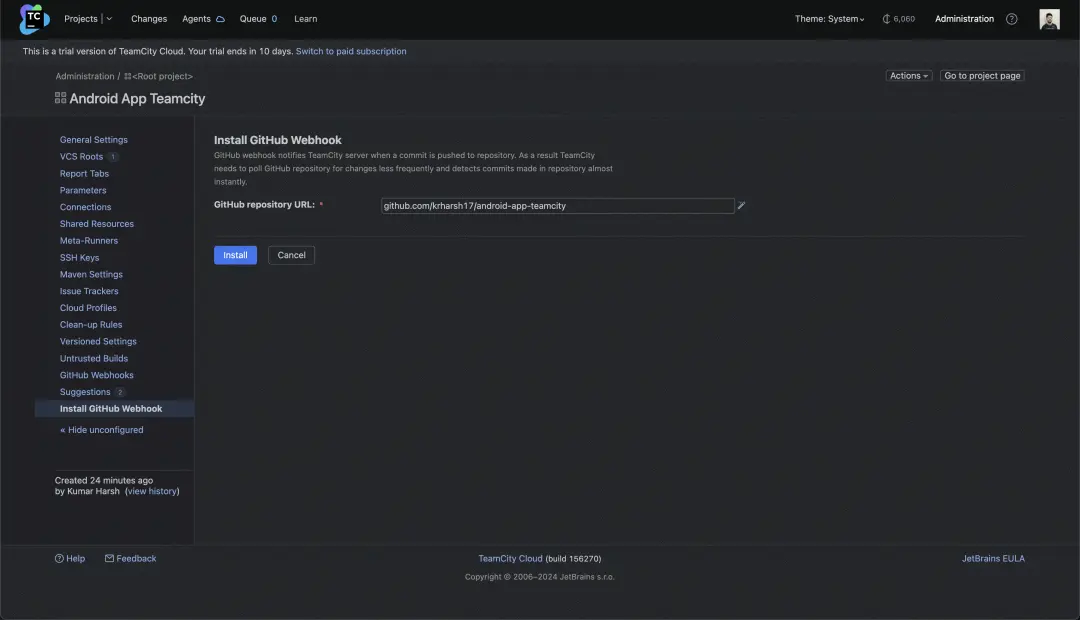Open the Projects dropdown arrow
Viewport: 1080px width, 620px height.
pyautogui.click(x=109, y=19)
